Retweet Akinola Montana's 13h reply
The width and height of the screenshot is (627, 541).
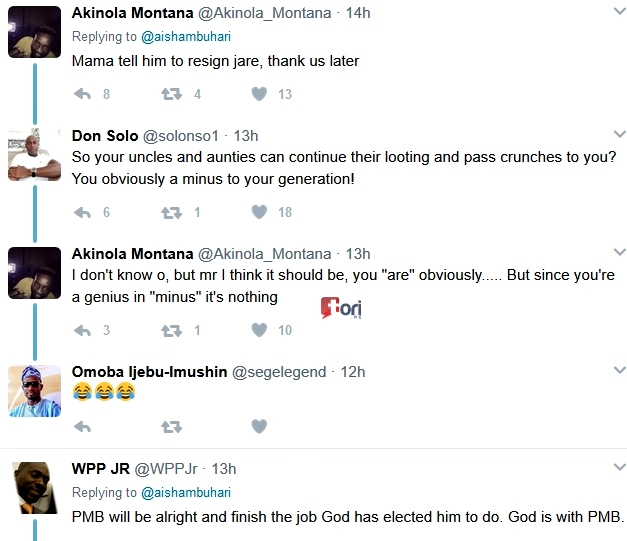[x=171, y=330]
